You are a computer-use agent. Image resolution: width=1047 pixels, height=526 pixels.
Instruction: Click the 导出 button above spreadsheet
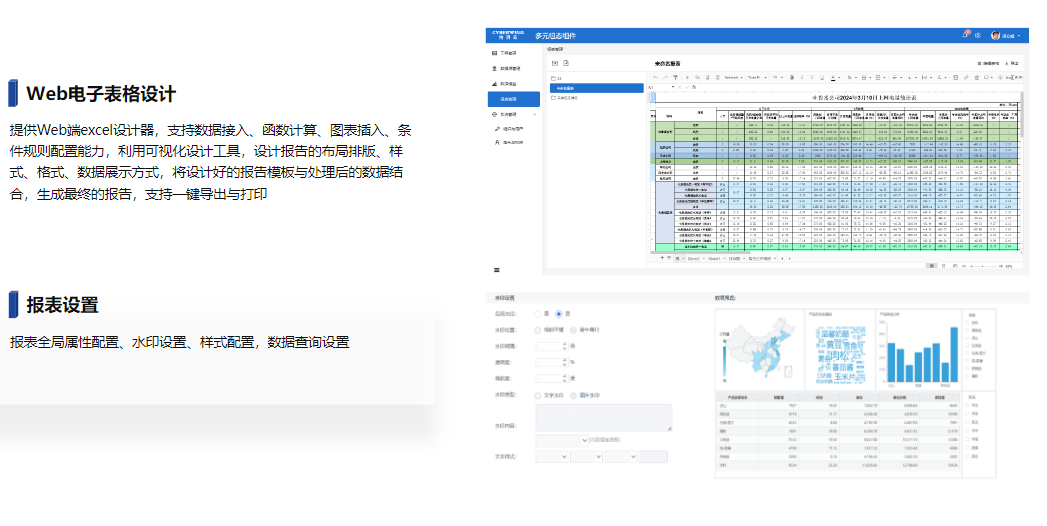(x=1012, y=63)
